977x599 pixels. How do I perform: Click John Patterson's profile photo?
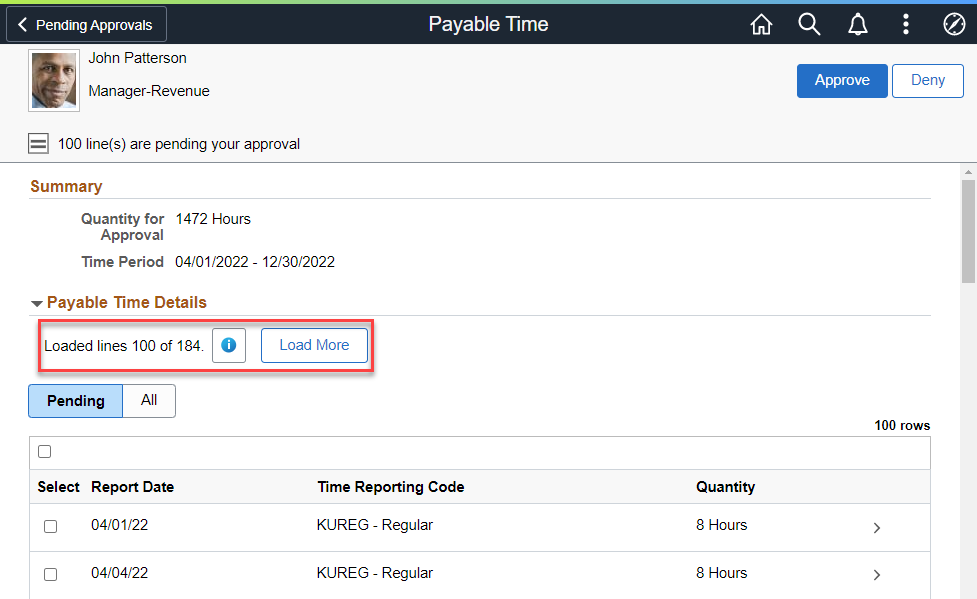[54, 81]
